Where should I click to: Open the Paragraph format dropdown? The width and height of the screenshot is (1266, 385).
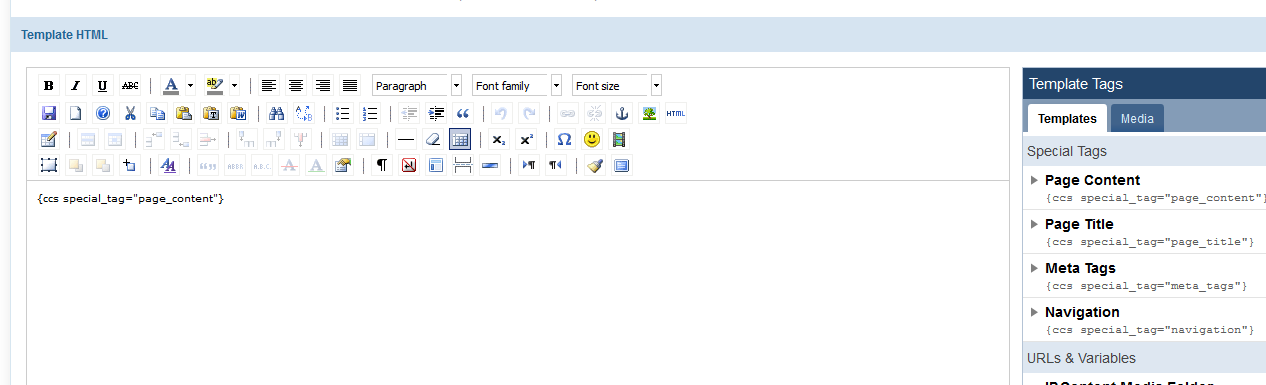[417, 86]
